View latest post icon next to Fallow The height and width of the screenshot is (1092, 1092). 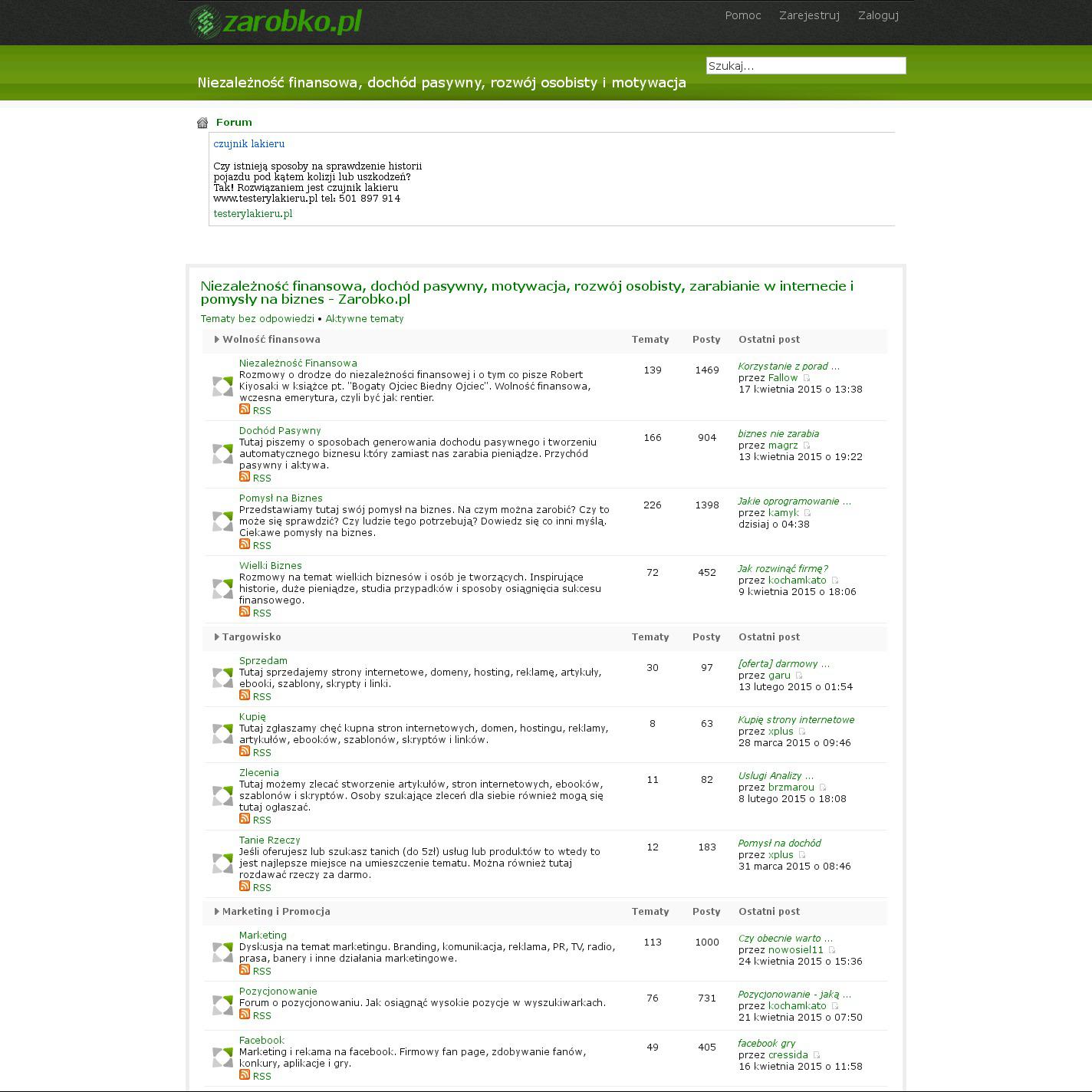[x=806, y=378]
